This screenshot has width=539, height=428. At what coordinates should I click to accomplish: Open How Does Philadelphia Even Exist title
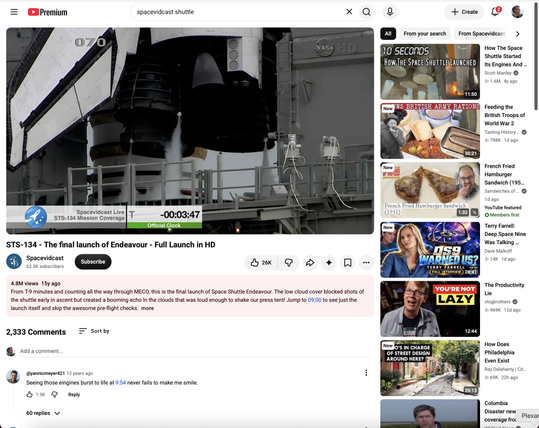499,352
